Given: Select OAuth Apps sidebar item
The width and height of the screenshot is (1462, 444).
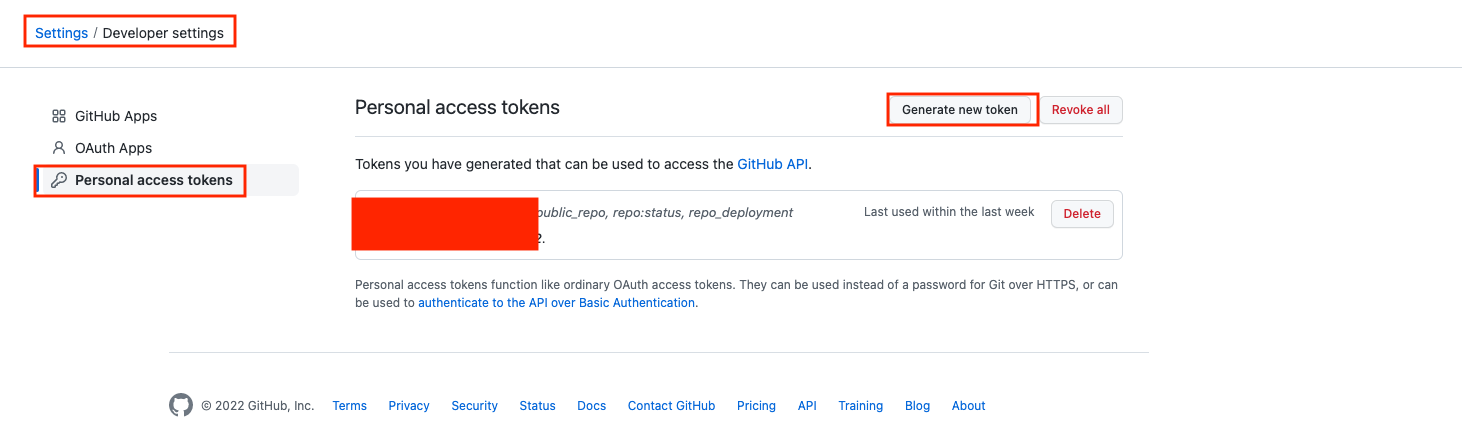Looking at the screenshot, I should (x=113, y=148).
